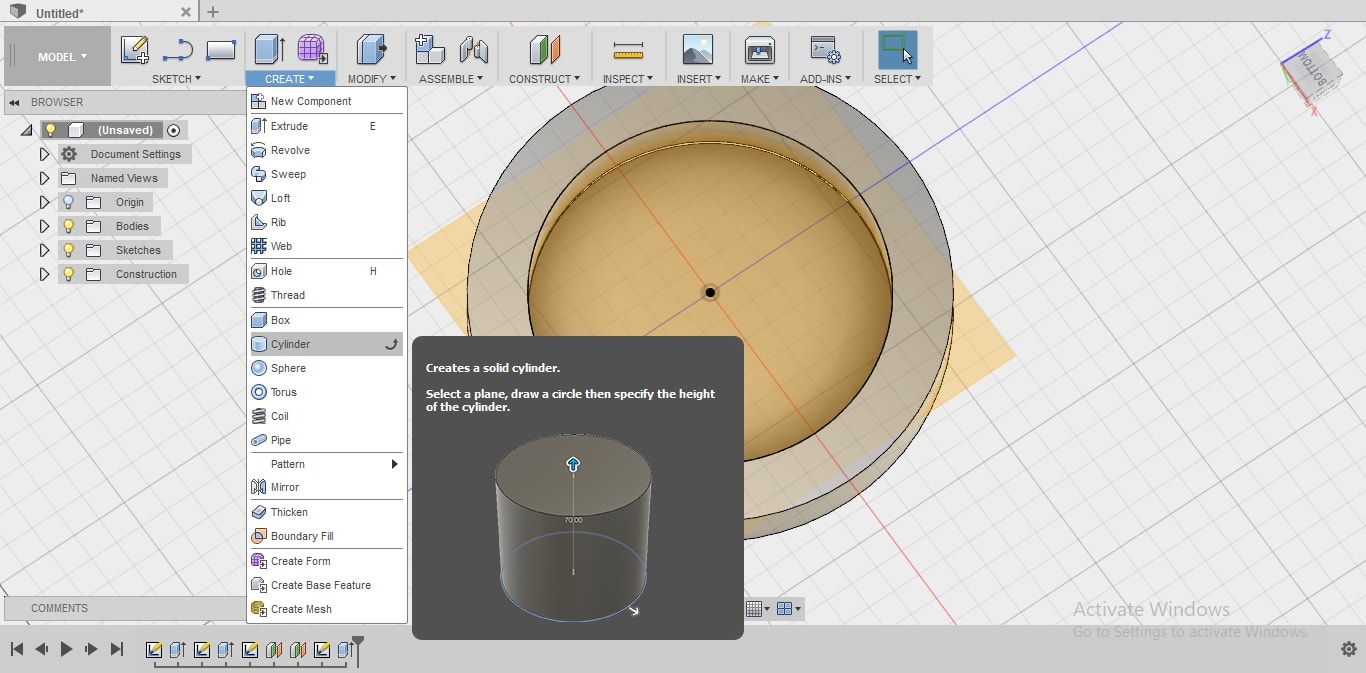The image size is (1366, 673).
Task: Click the 3D Print make toolbar icon
Action: tap(760, 50)
